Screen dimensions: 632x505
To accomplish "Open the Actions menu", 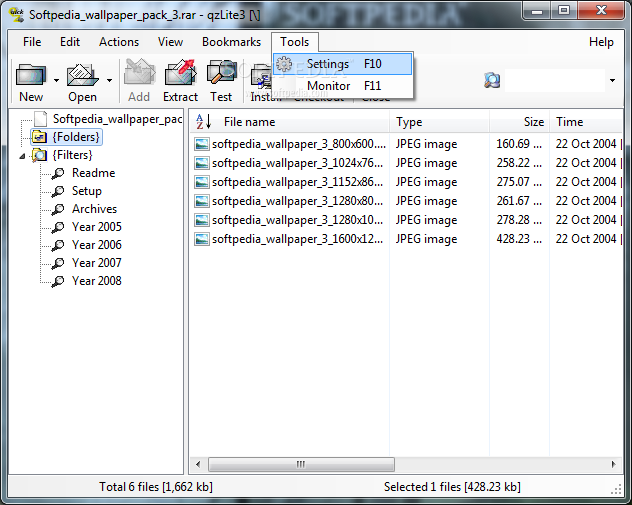I will (119, 42).
